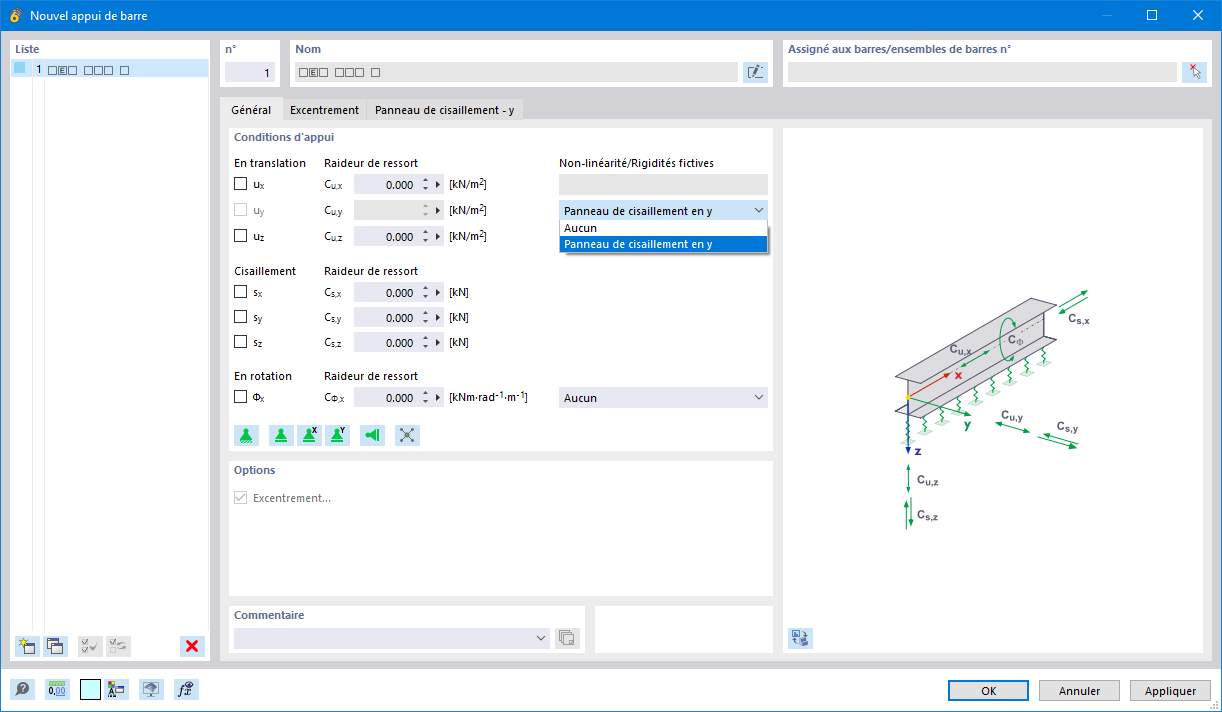
Task: Open the CΦ,x value arrow menu
Action: (x=438, y=398)
